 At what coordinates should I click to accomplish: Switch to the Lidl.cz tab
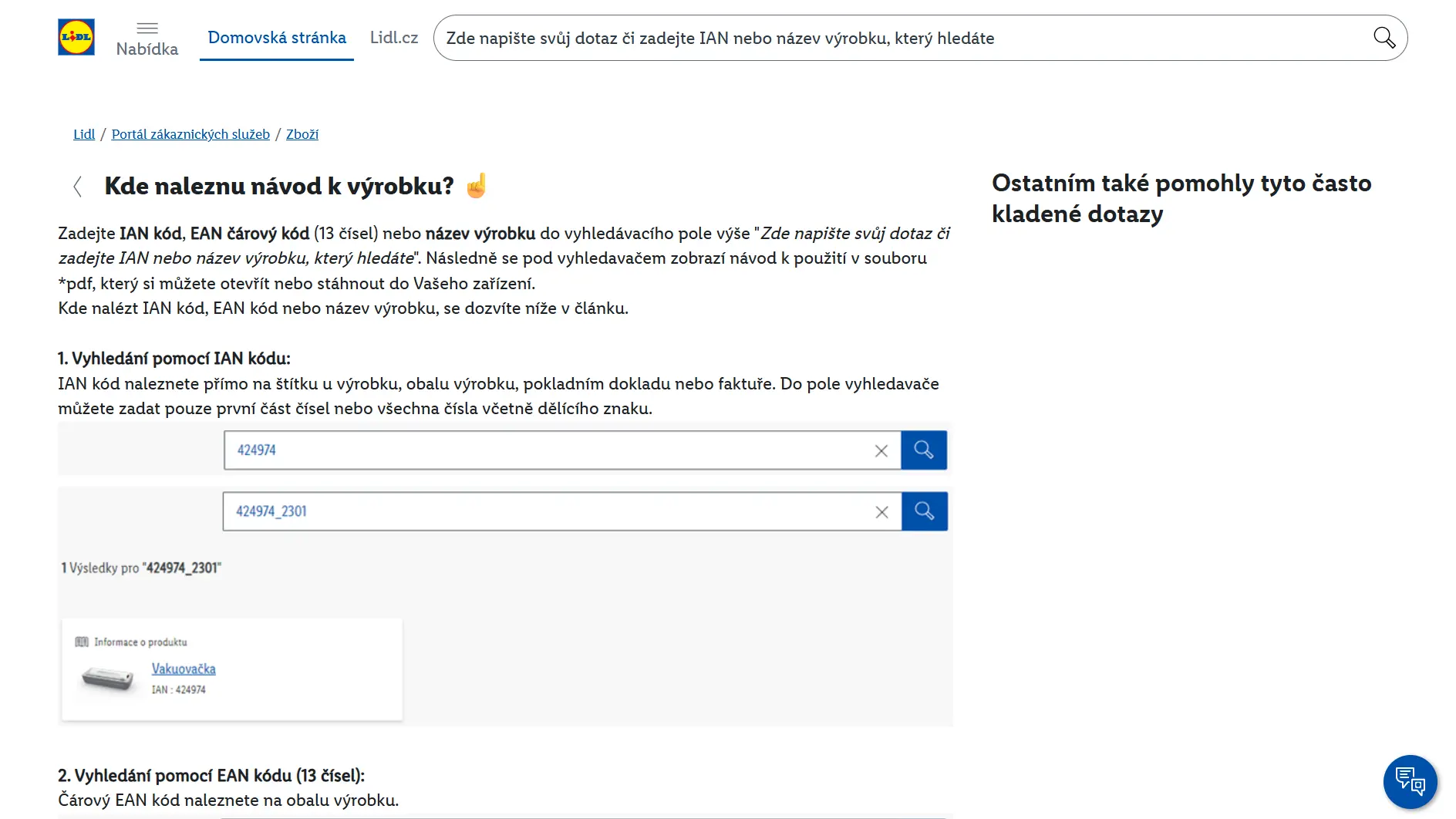pyautogui.click(x=393, y=38)
